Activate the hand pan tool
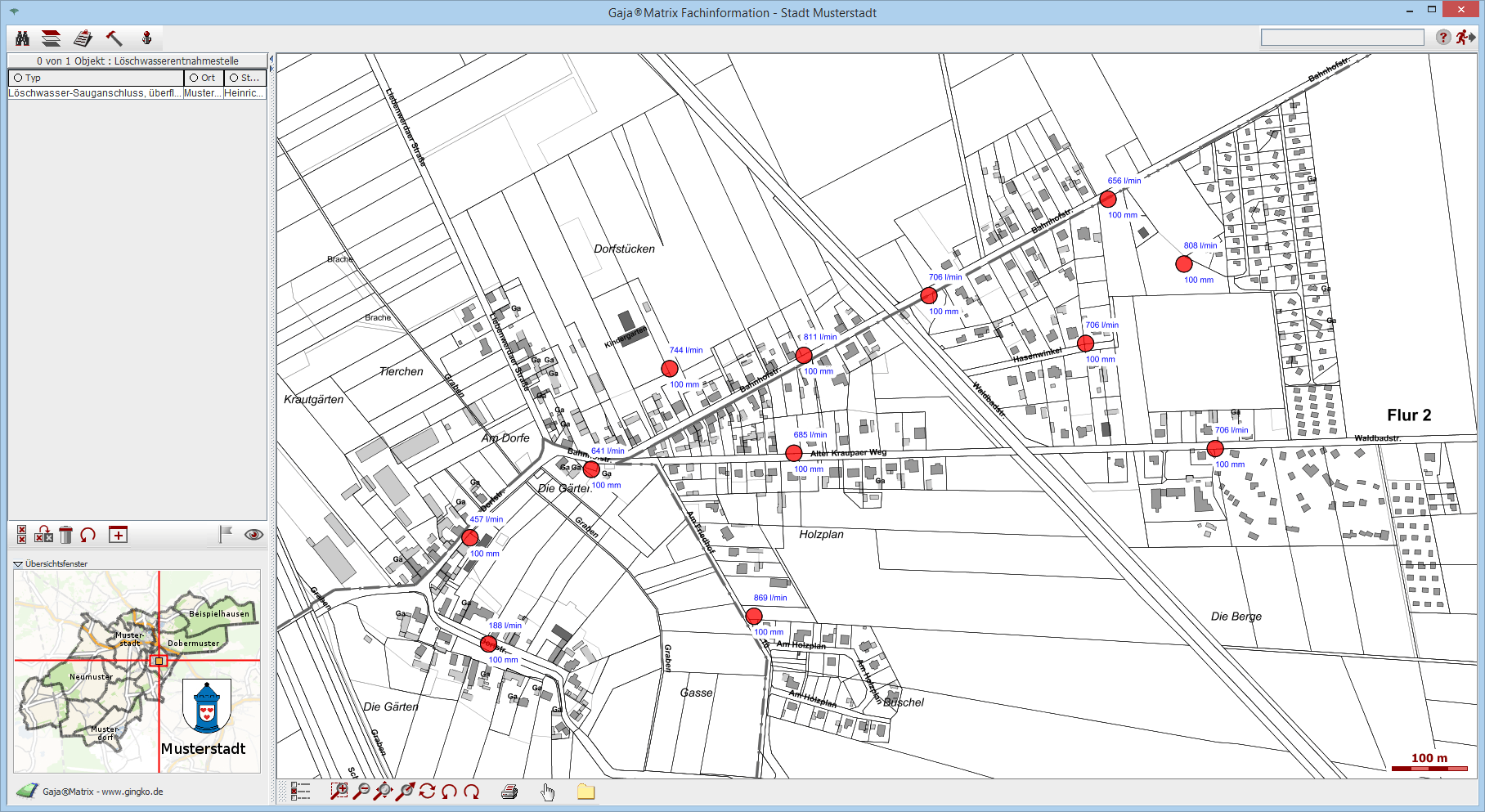This screenshot has height=812, width=1485. pos(547,791)
